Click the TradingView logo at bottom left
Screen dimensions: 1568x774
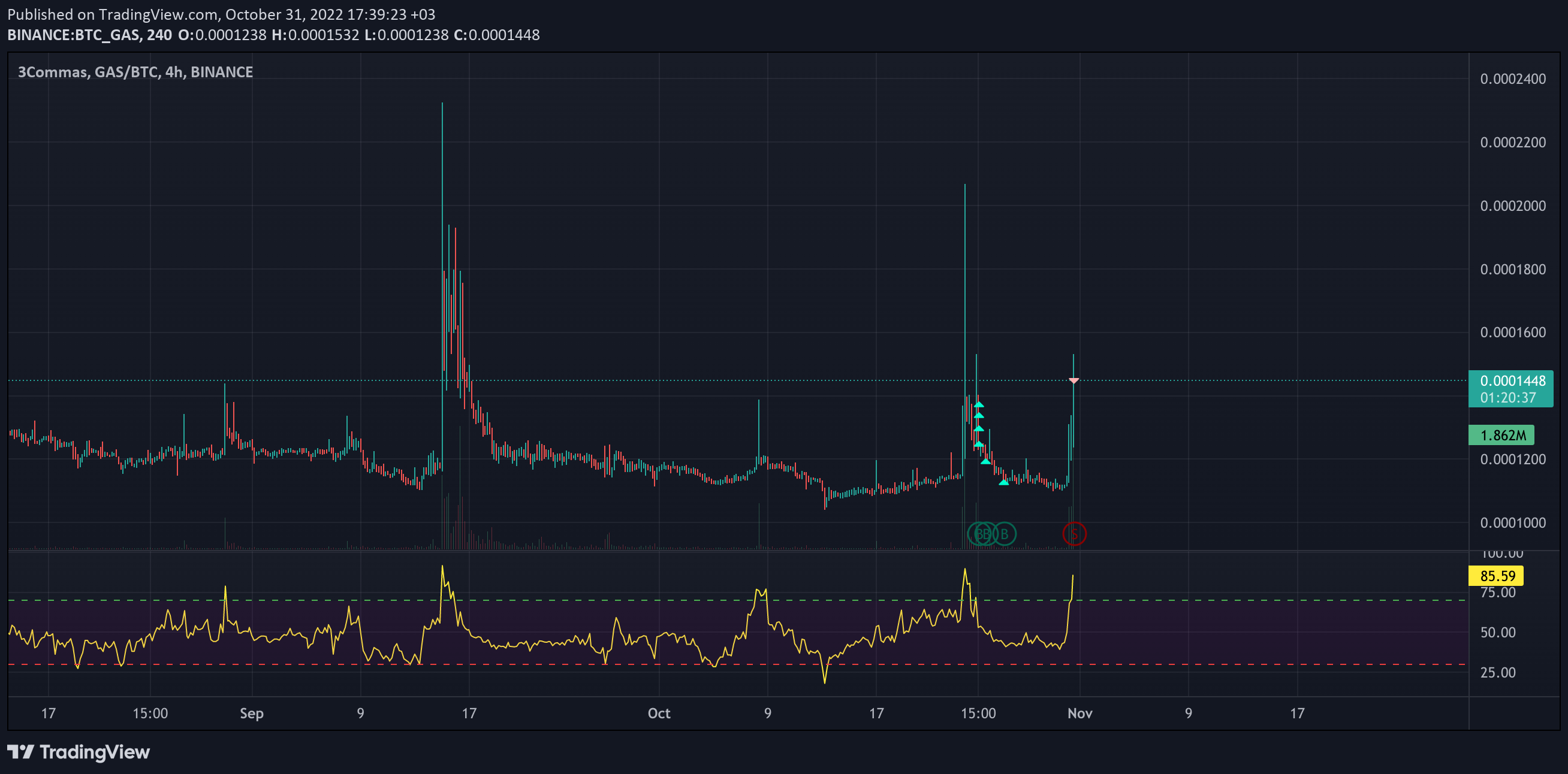point(79,752)
